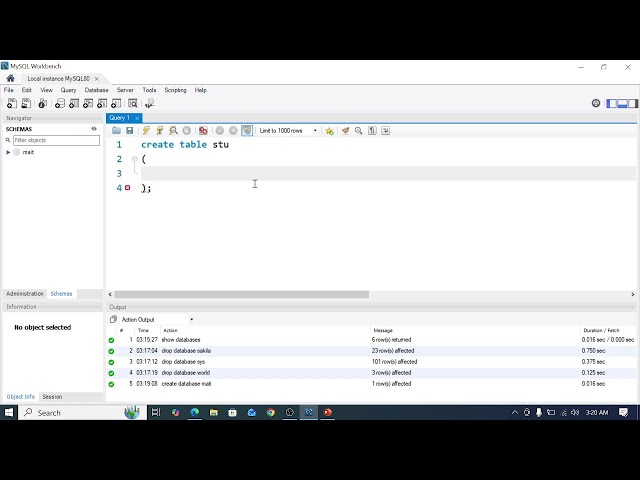The height and width of the screenshot is (480, 640).
Task: Open the Object Info tab
Action: (x=20, y=397)
